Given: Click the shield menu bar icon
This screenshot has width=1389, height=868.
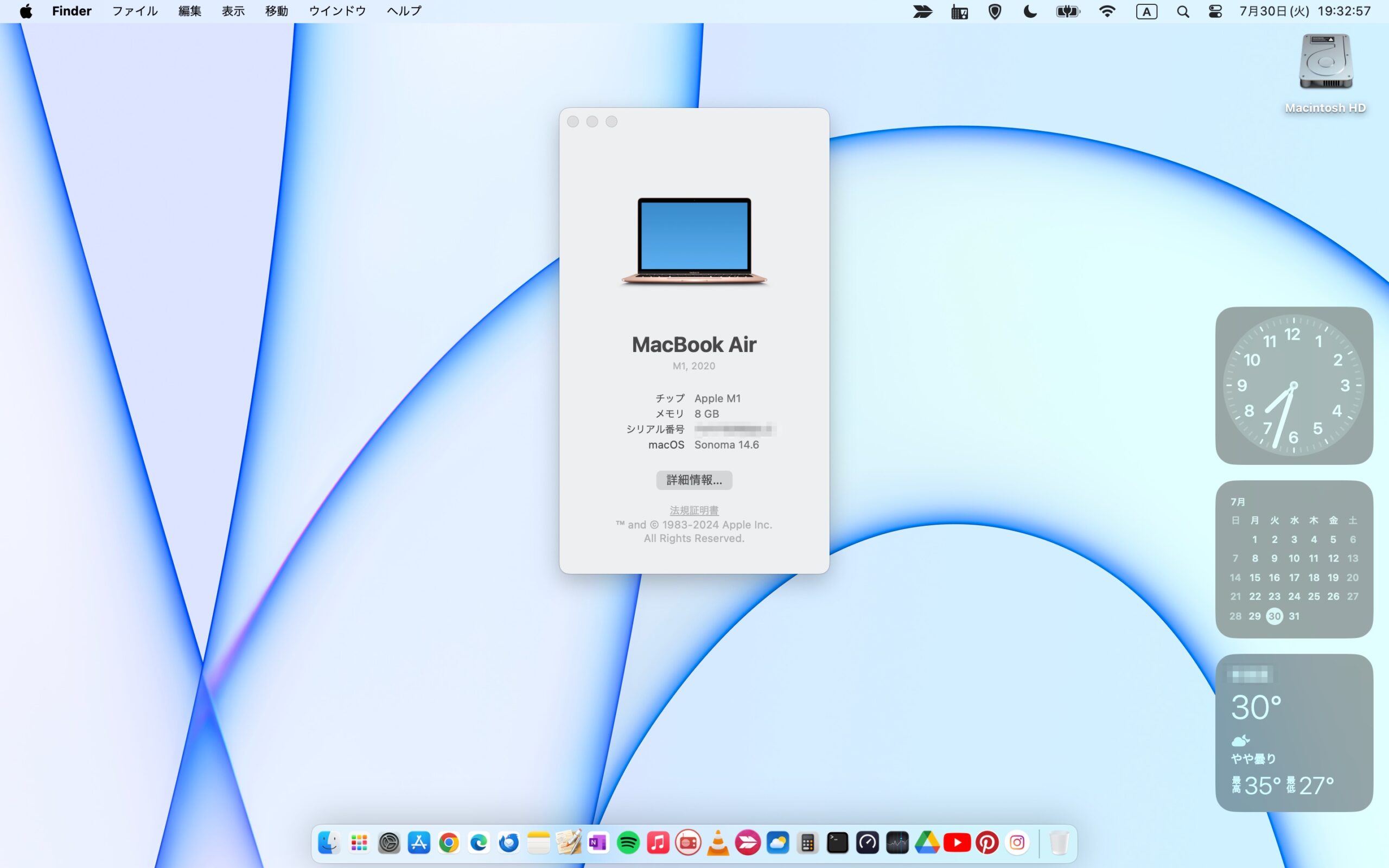Looking at the screenshot, I should click(x=995, y=11).
